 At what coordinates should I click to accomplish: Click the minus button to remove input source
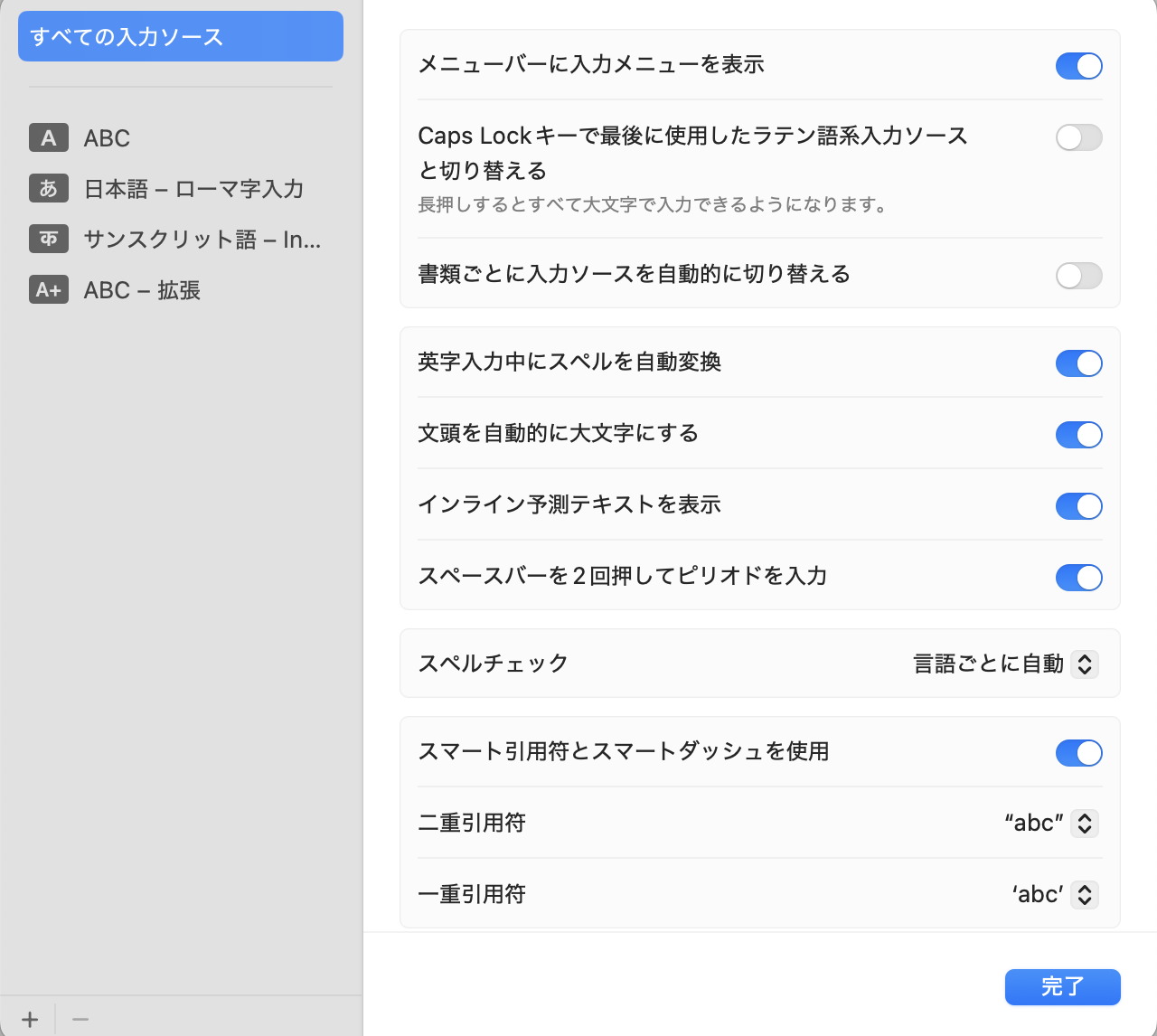(x=80, y=1020)
